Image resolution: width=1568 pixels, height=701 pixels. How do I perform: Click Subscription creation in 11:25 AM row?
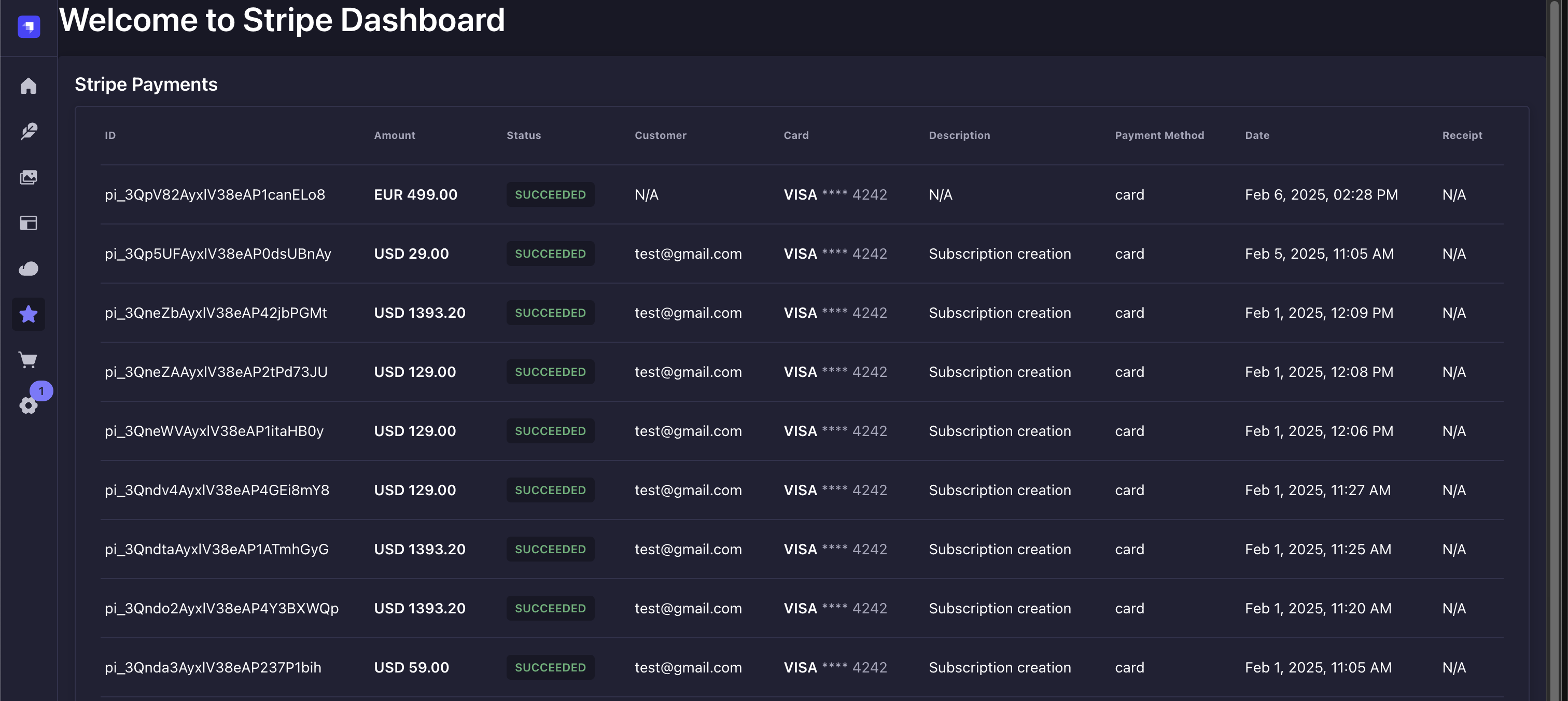click(x=1000, y=549)
